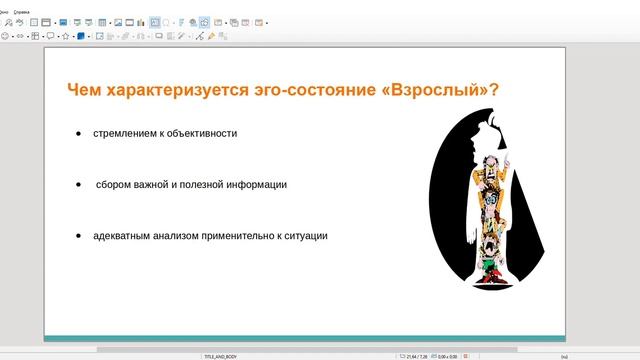Click the Display Views icon
Image resolution: width=640 pixels, height=360 pixels.
coord(46,23)
